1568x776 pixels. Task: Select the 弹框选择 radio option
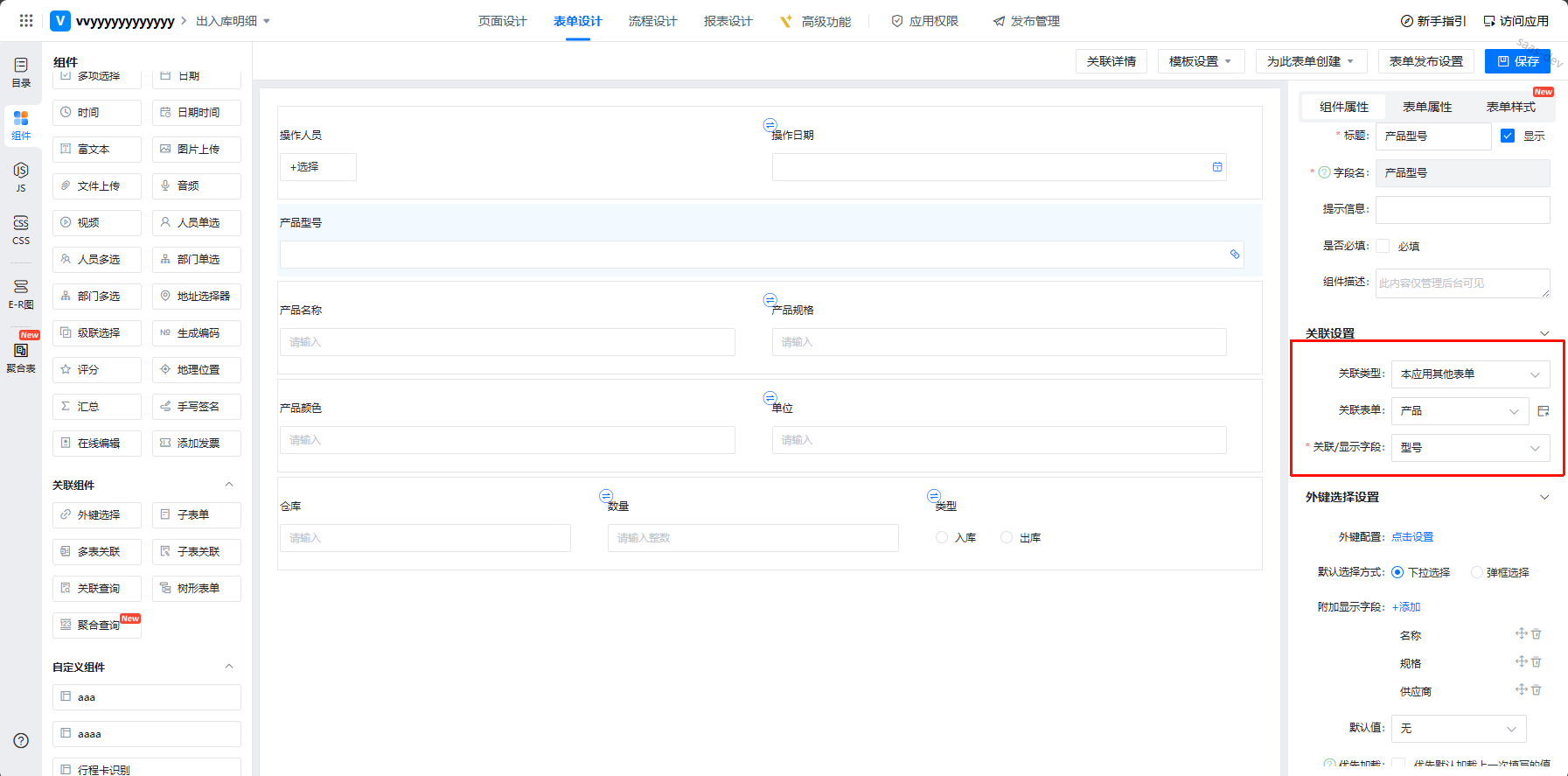click(x=1477, y=572)
